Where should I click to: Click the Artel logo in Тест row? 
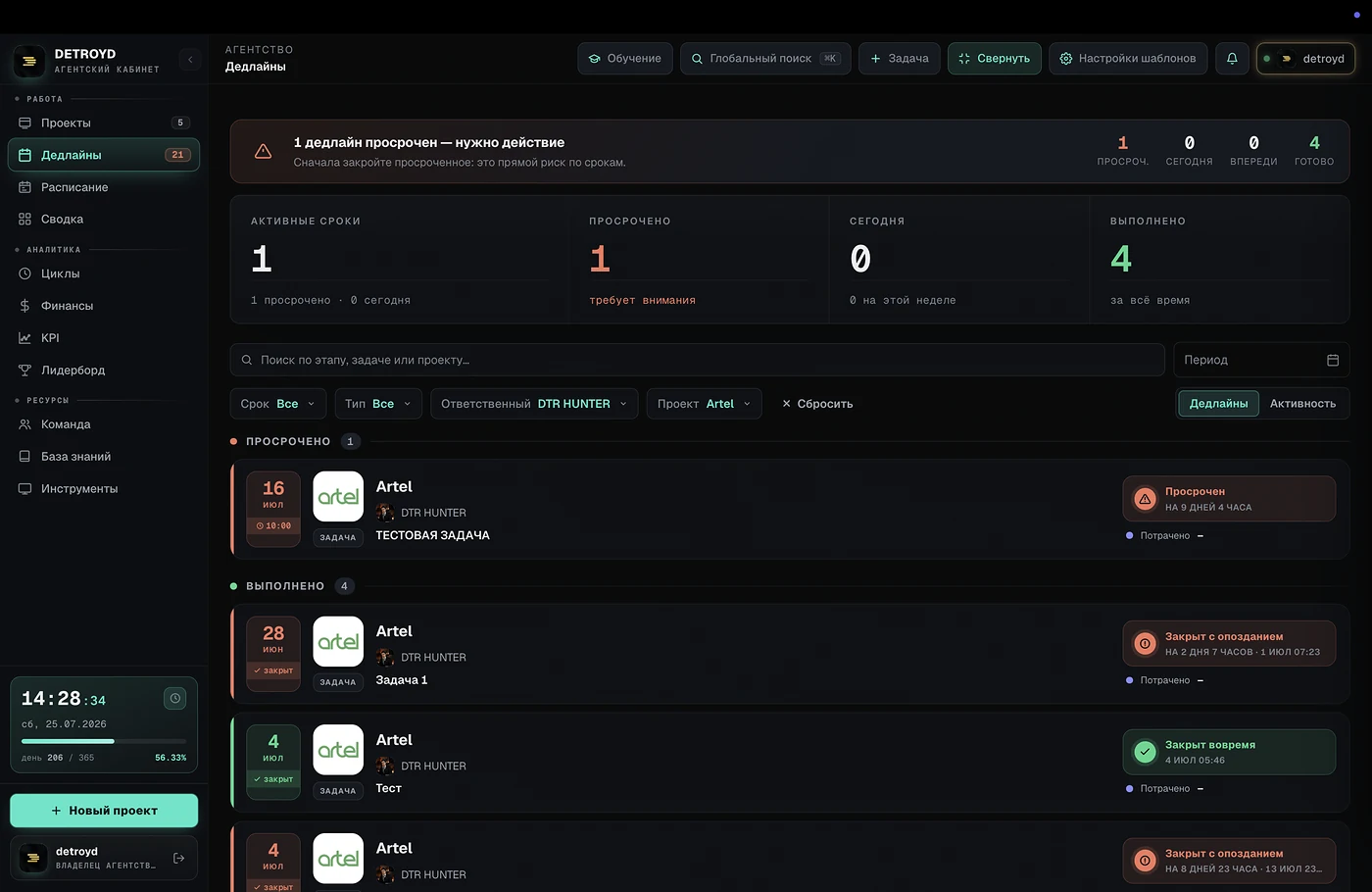338,750
